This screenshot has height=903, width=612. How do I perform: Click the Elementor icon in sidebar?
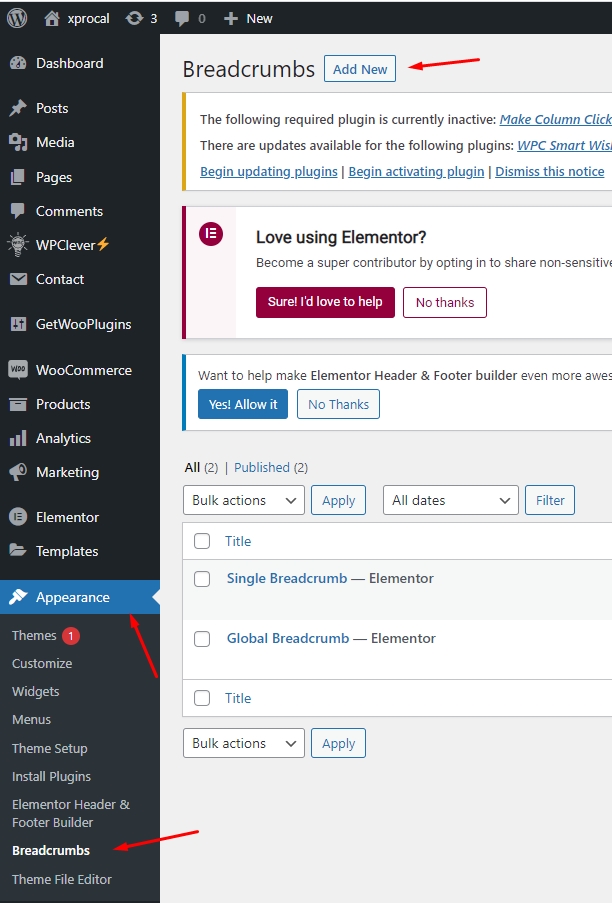[18, 517]
